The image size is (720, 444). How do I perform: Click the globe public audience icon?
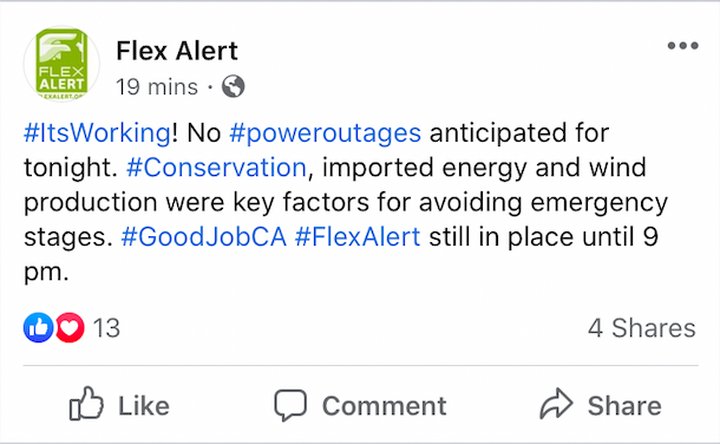[x=233, y=86]
